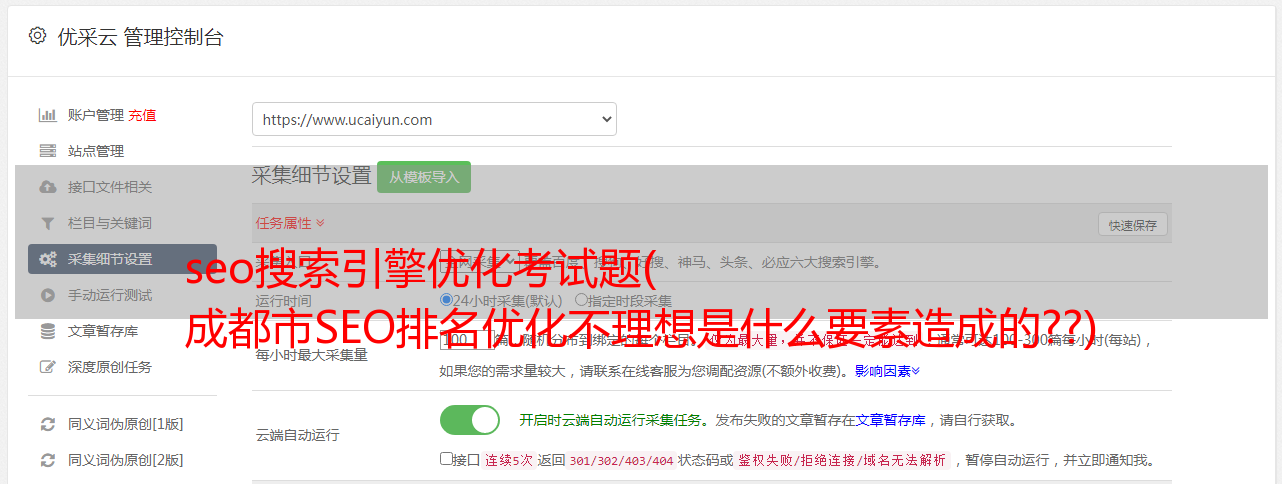Image resolution: width=1282 pixels, height=484 pixels.
Task: Click the database icon for 文章暂存库
Action: [x=47, y=331]
